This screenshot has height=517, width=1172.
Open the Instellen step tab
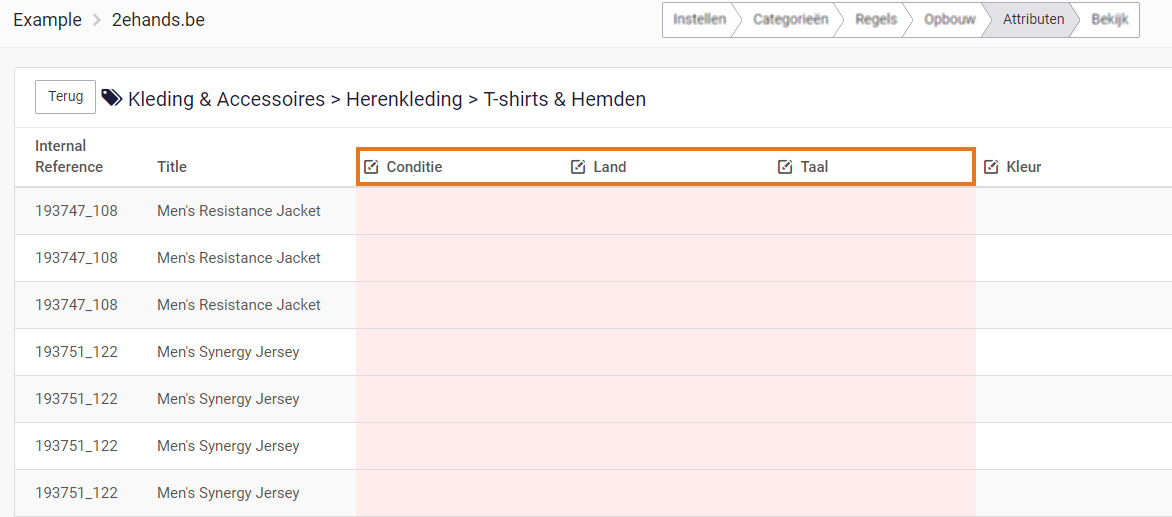point(699,20)
